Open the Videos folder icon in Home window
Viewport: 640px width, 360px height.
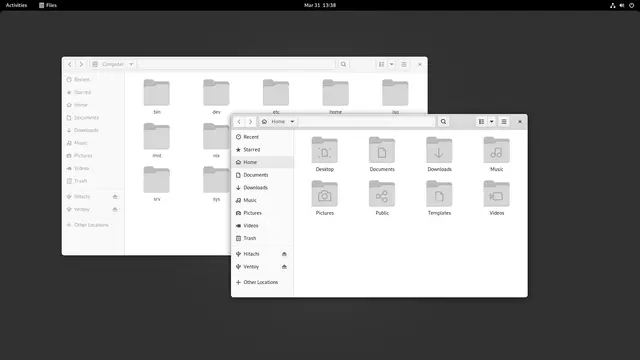[x=496, y=194]
